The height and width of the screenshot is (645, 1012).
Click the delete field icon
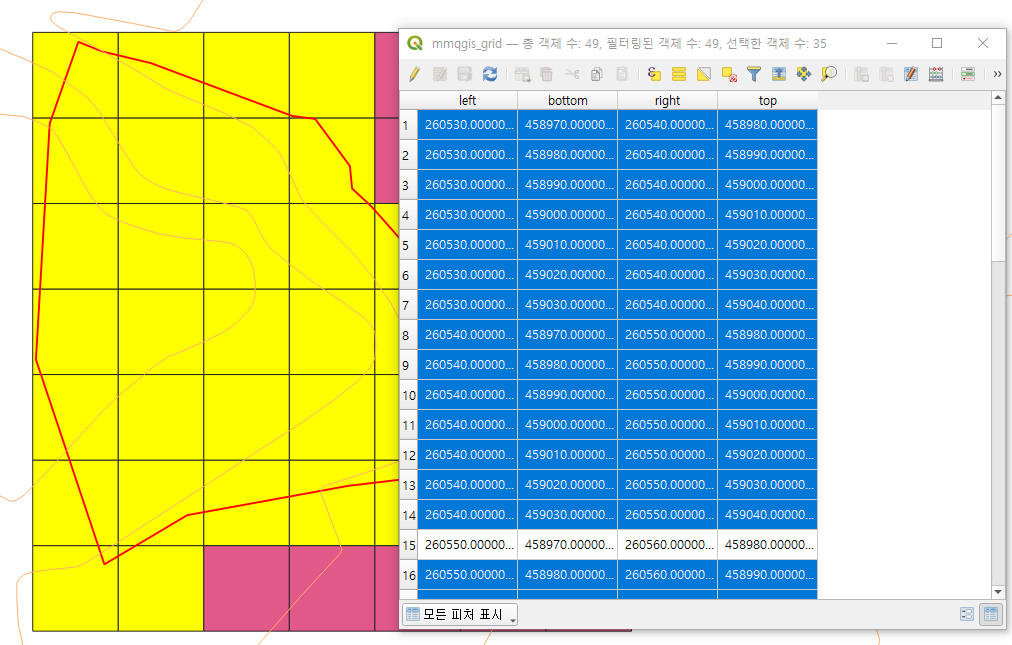(886, 74)
